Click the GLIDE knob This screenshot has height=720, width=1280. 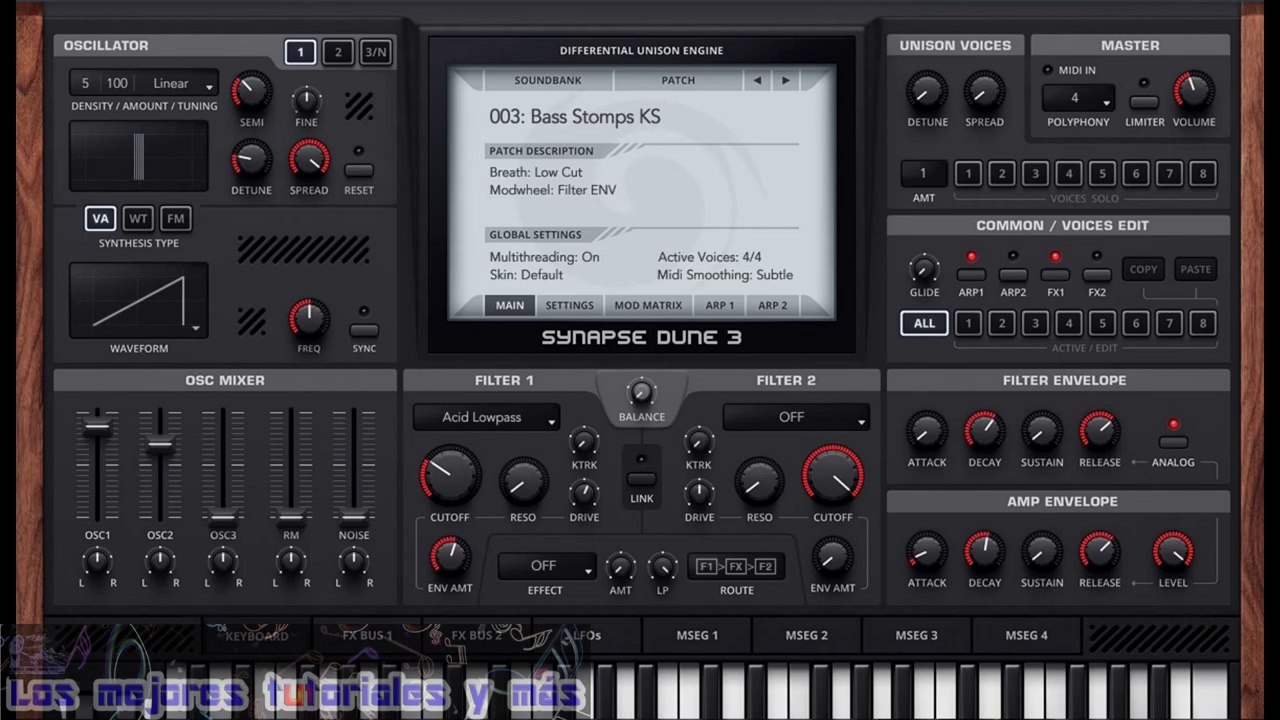click(x=924, y=269)
